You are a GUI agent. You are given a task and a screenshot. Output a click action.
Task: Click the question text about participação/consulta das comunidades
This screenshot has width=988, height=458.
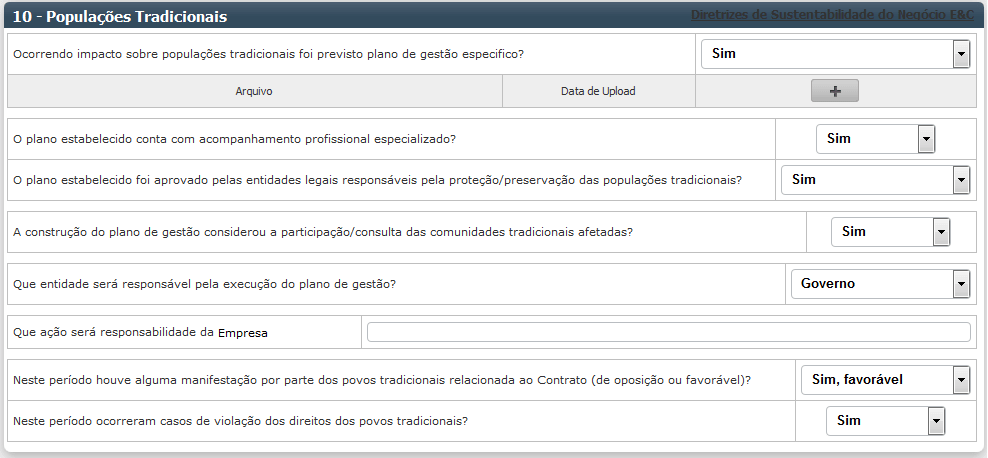[323, 232]
